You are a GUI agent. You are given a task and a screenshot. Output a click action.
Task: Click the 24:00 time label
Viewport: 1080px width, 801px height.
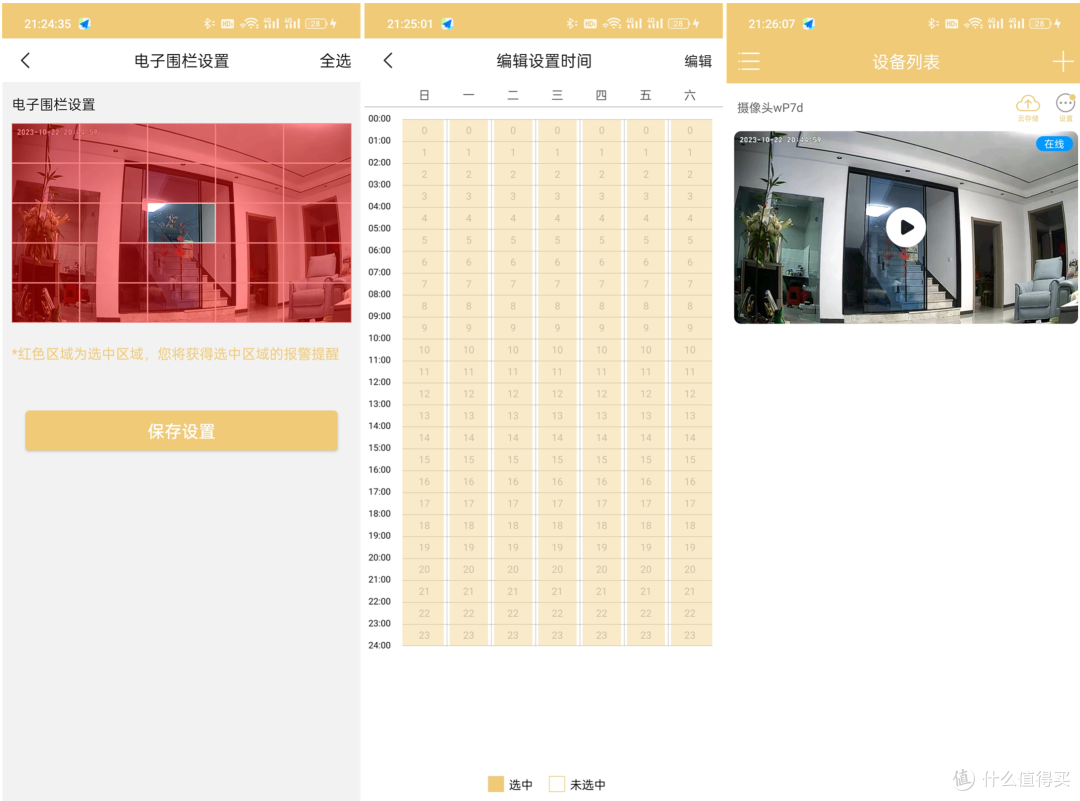tap(379, 645)
